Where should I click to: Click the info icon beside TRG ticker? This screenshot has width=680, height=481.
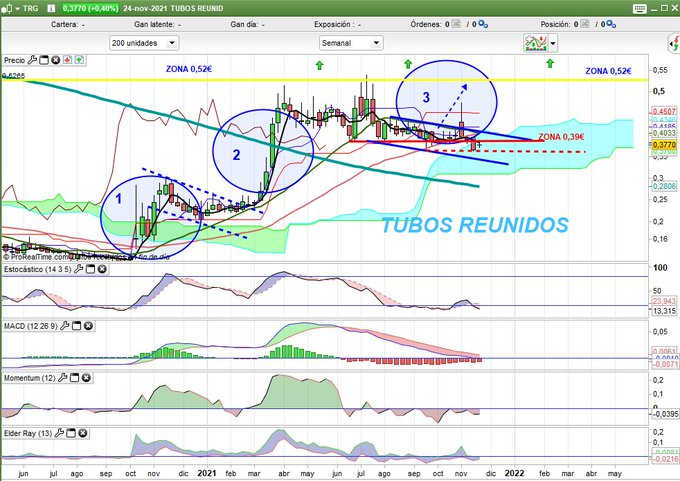[51, 8]
